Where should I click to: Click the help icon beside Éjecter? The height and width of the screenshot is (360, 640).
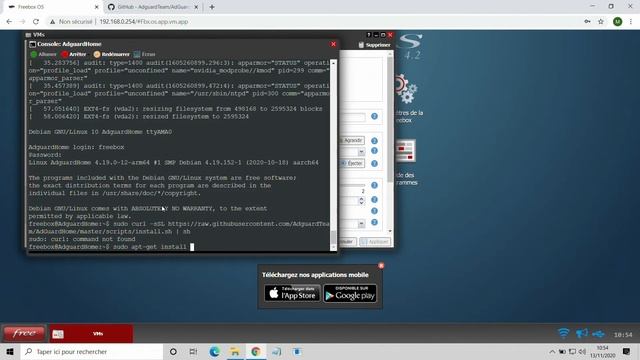[x=374, y=164]
